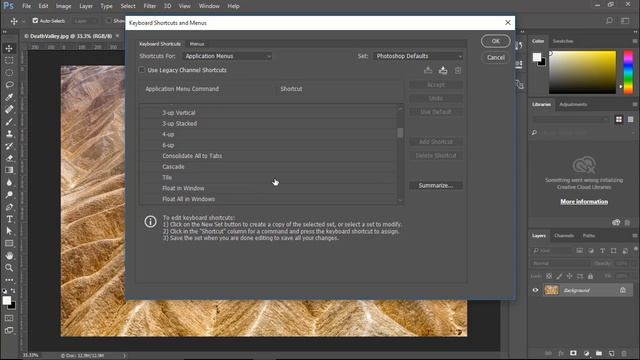The height and width of the screenshot is (360, 640).
Task: Open workspace switcher in options bar
Action: (x=625, y=20)
